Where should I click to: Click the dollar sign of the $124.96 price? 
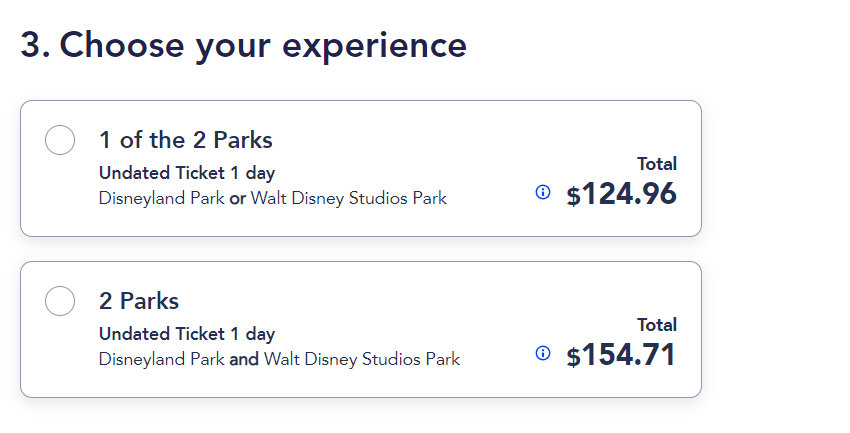tap(573, 196)
